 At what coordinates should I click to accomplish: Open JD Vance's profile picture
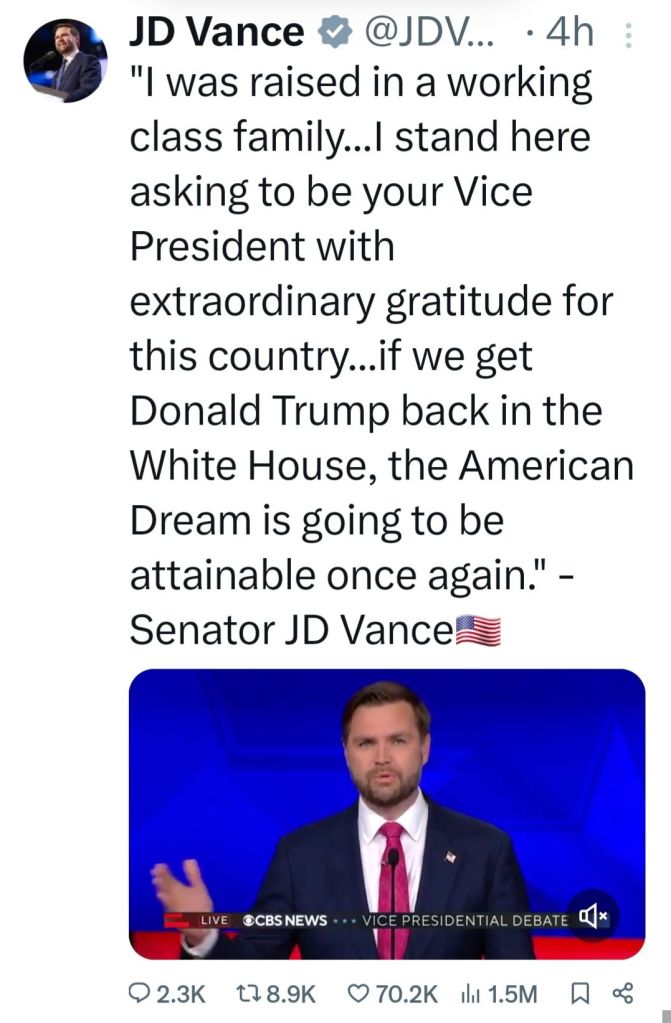65,61
